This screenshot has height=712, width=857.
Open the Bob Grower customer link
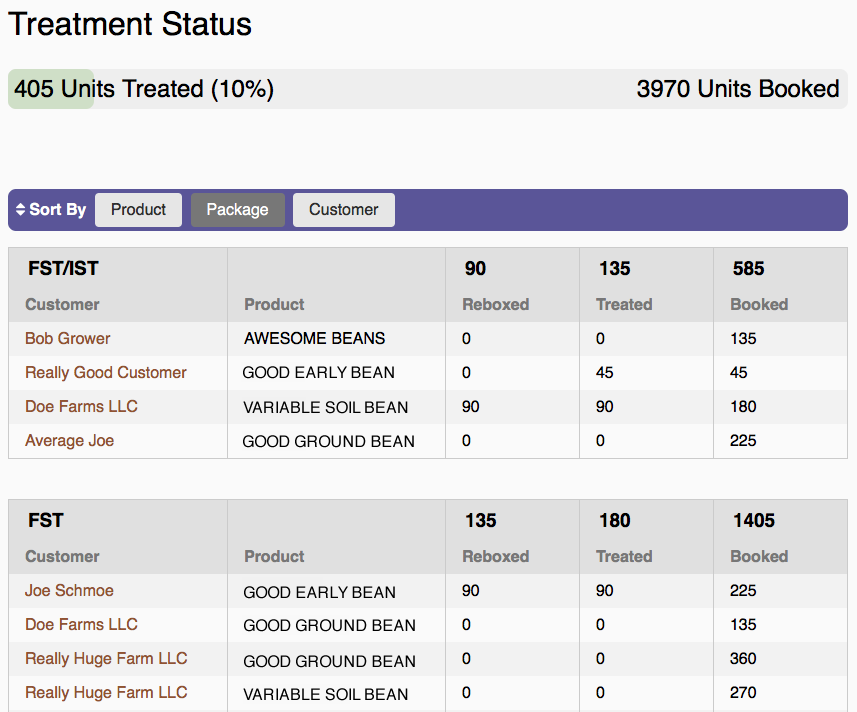click(68, 338)
